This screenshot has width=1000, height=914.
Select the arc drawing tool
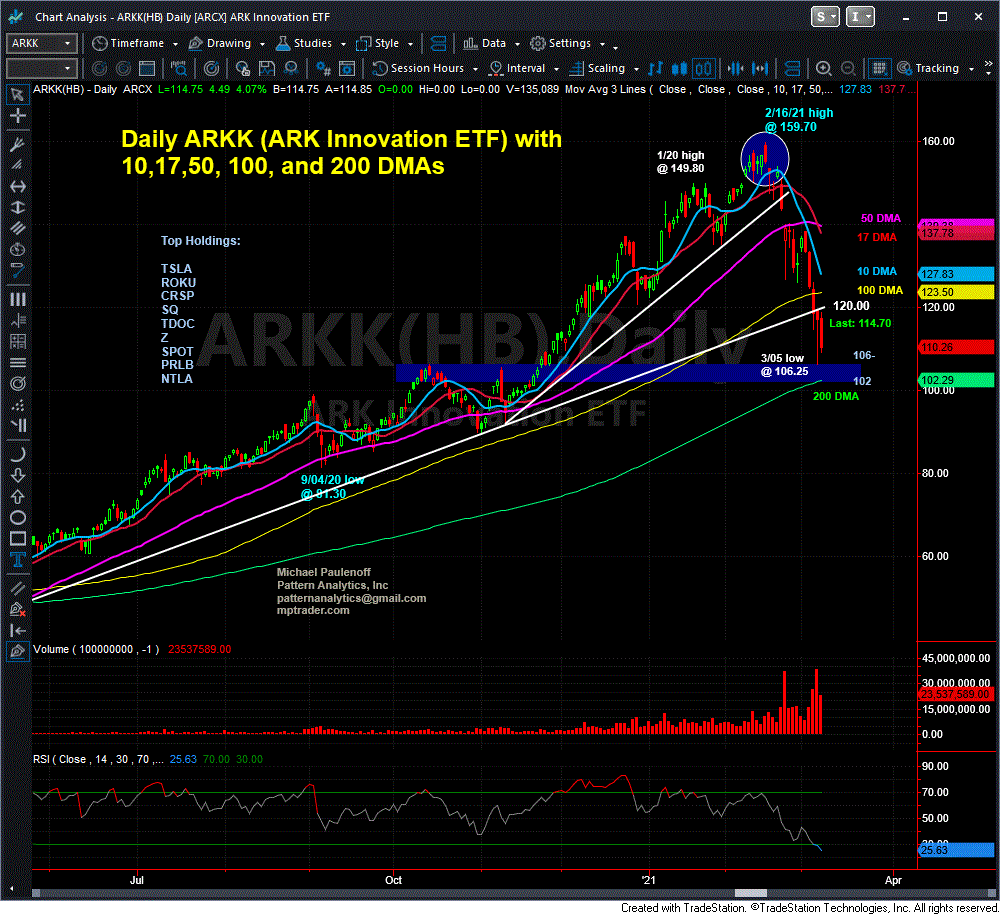click(17, 454)
